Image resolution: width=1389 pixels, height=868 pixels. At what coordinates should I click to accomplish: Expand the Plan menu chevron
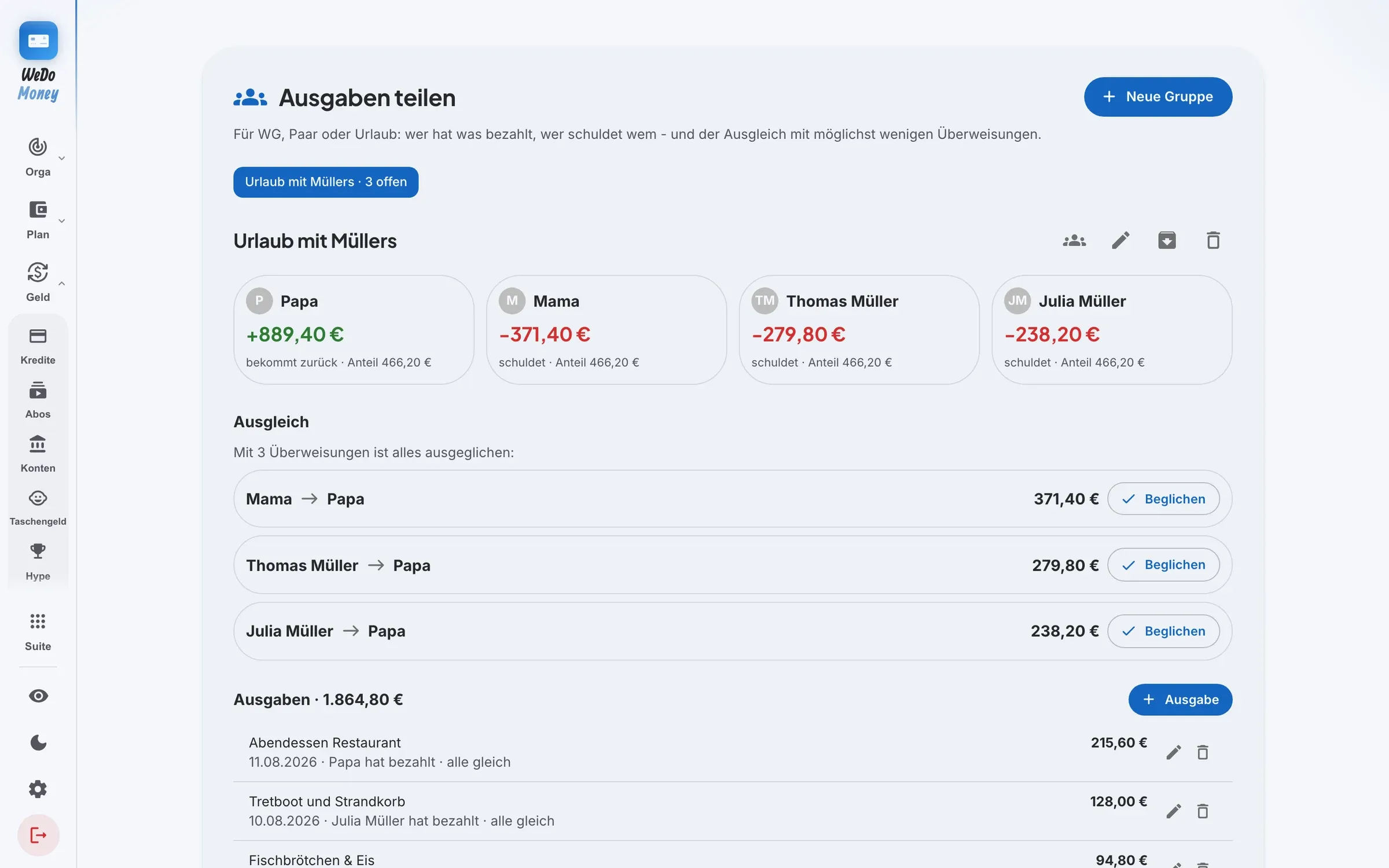click(61, 220)
